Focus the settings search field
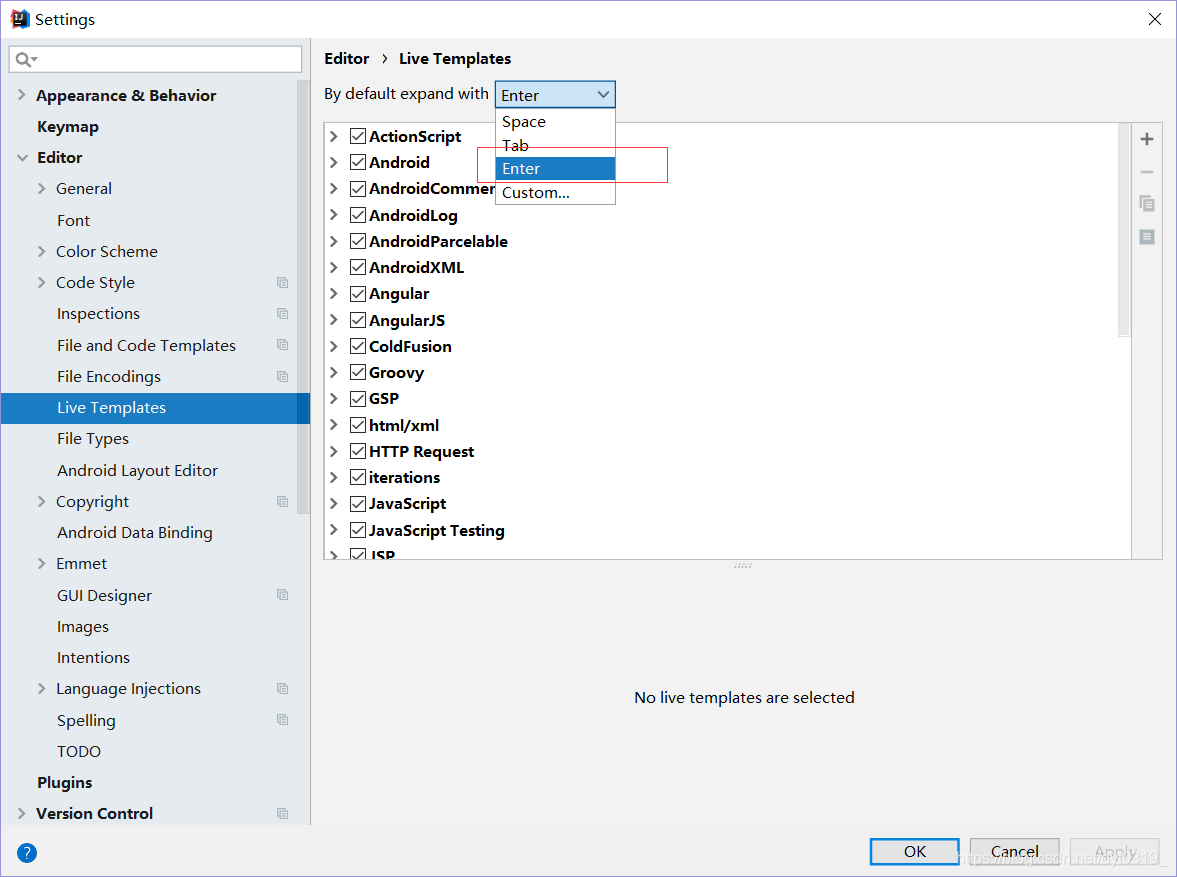The image size is (1177, 877). (155, 59)
